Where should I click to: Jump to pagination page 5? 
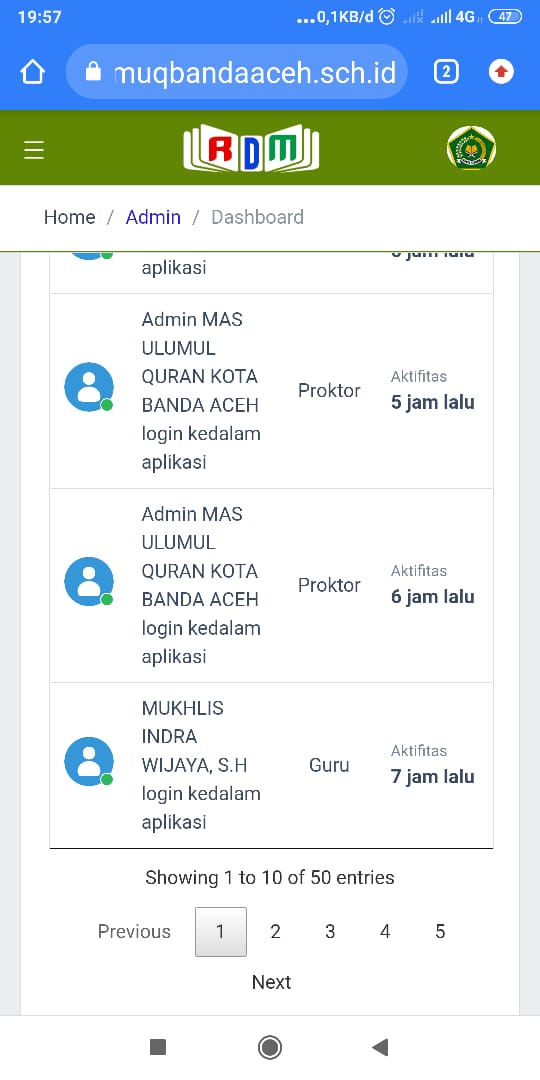(x=440, y=932)
